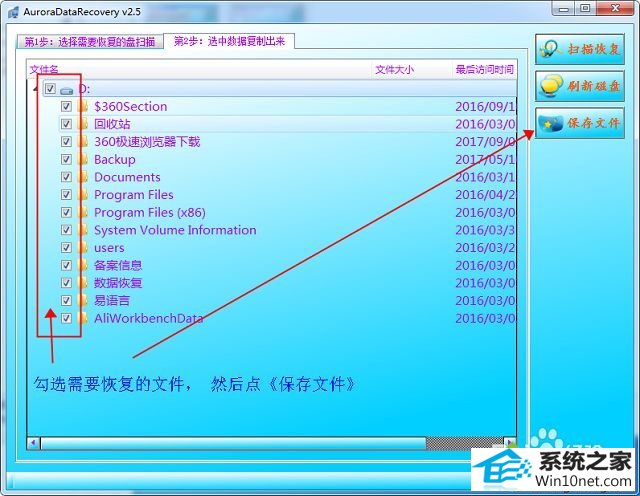Viewport: 640px width, 496px height.
Task: Click the 扫描恢复 scan recover button
Action: coord(580,49)
